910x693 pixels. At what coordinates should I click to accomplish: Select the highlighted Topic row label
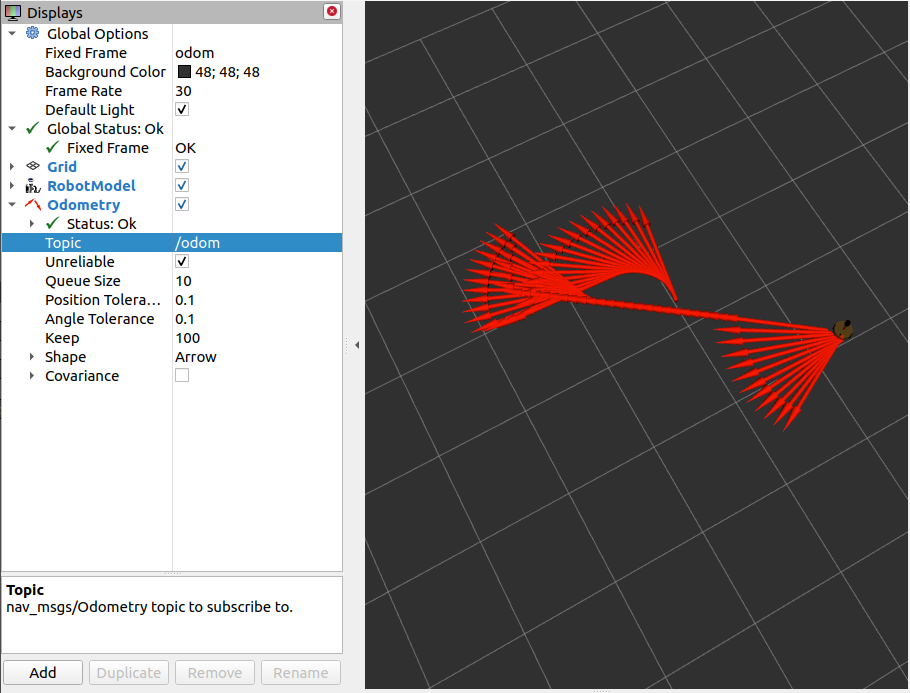tap(63, 243)
